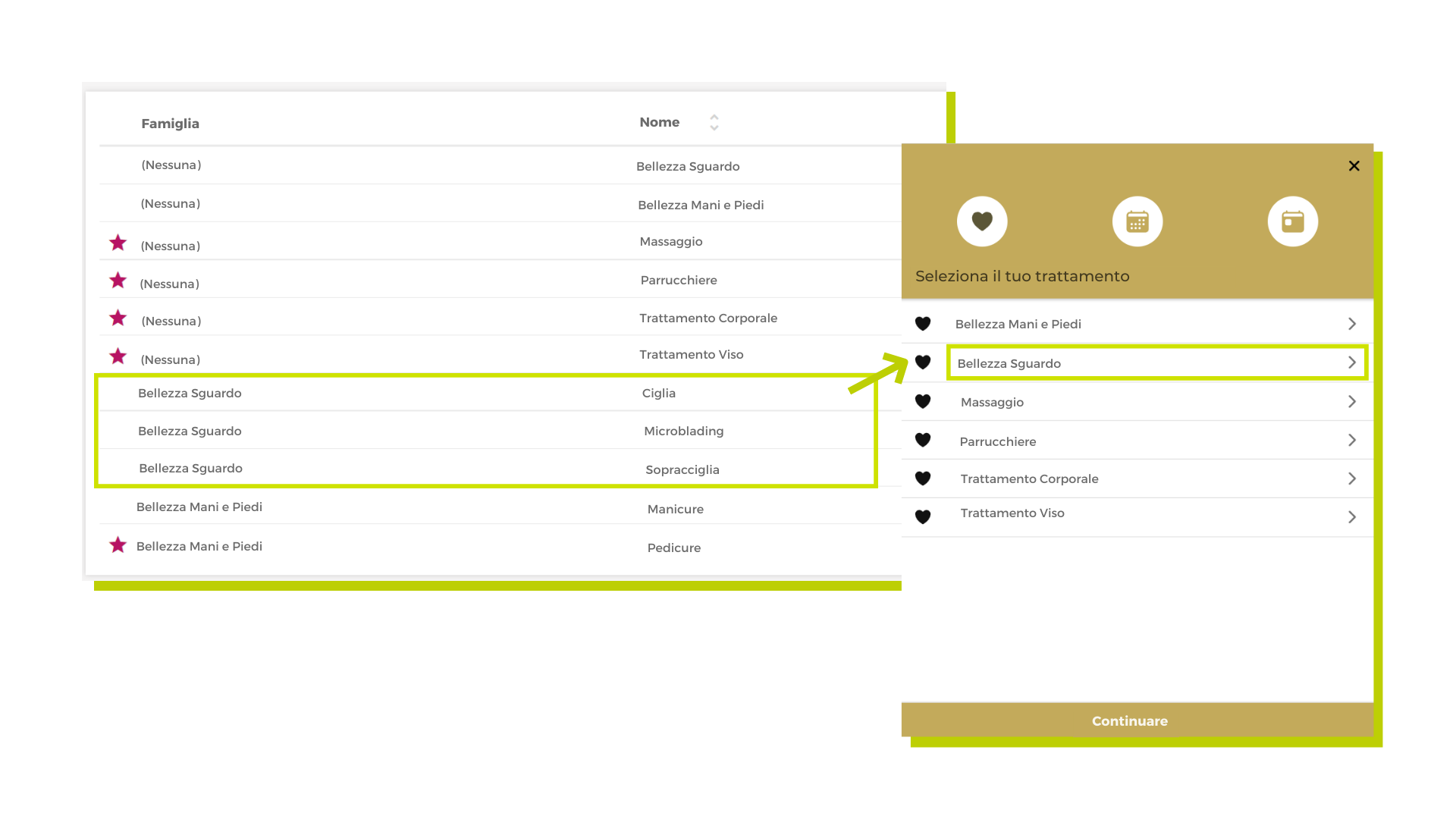Click the monthly calendar step icon
The width and height of the screenshot is (1456, 819).
pyautogui.click(x=1137, y=221)
